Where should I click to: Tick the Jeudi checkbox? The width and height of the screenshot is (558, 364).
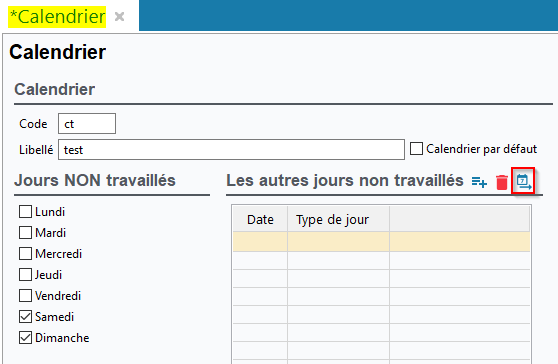tap(25, 274)
